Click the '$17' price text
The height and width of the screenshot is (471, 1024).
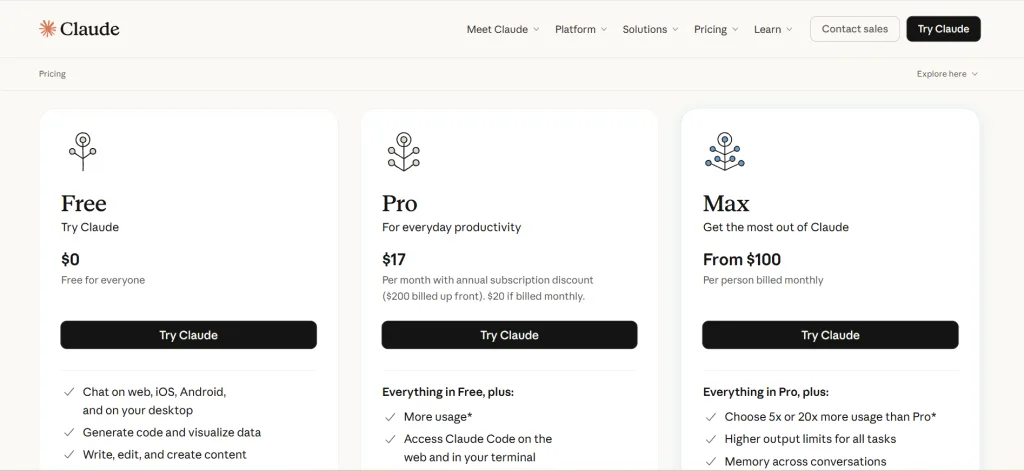394,259
